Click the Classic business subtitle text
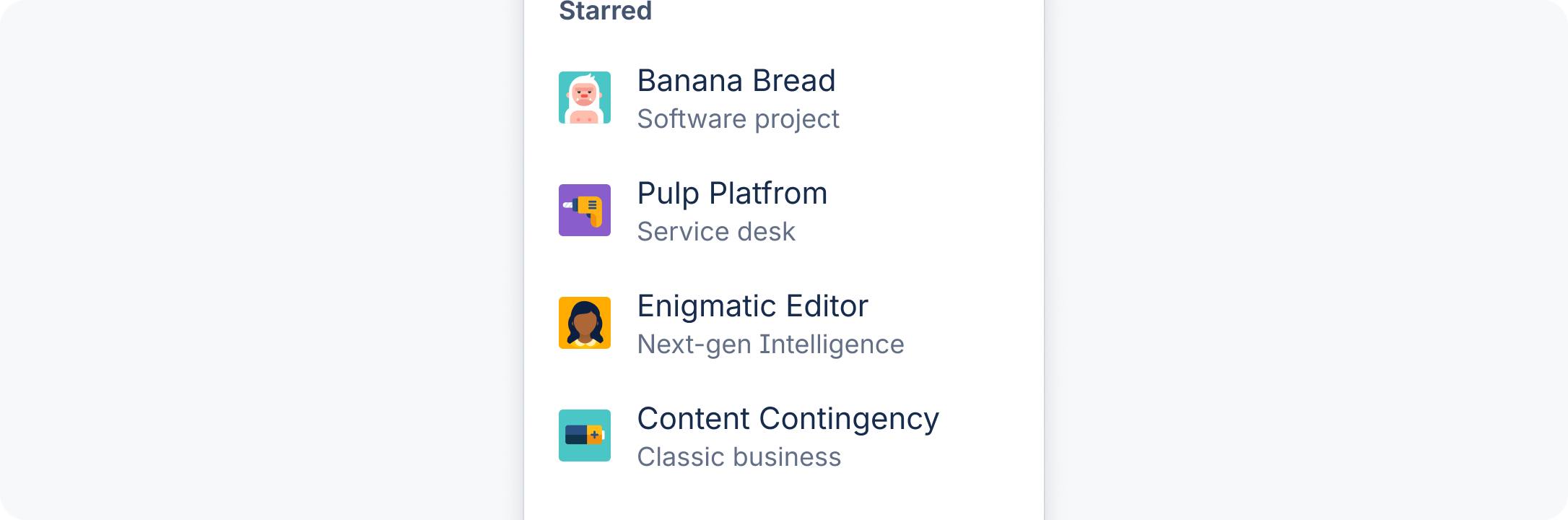The height and width of the screenshot is (520, 1568). 739,457
